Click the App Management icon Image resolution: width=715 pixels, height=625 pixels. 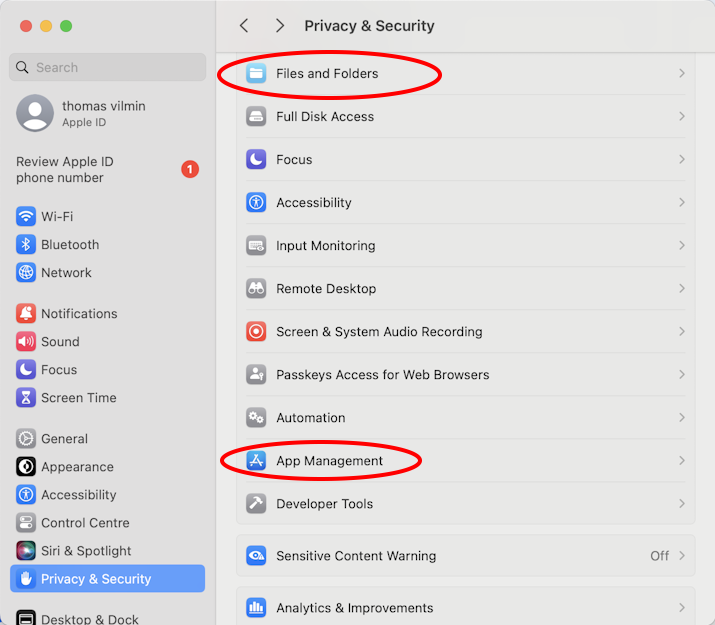[256, 461]
